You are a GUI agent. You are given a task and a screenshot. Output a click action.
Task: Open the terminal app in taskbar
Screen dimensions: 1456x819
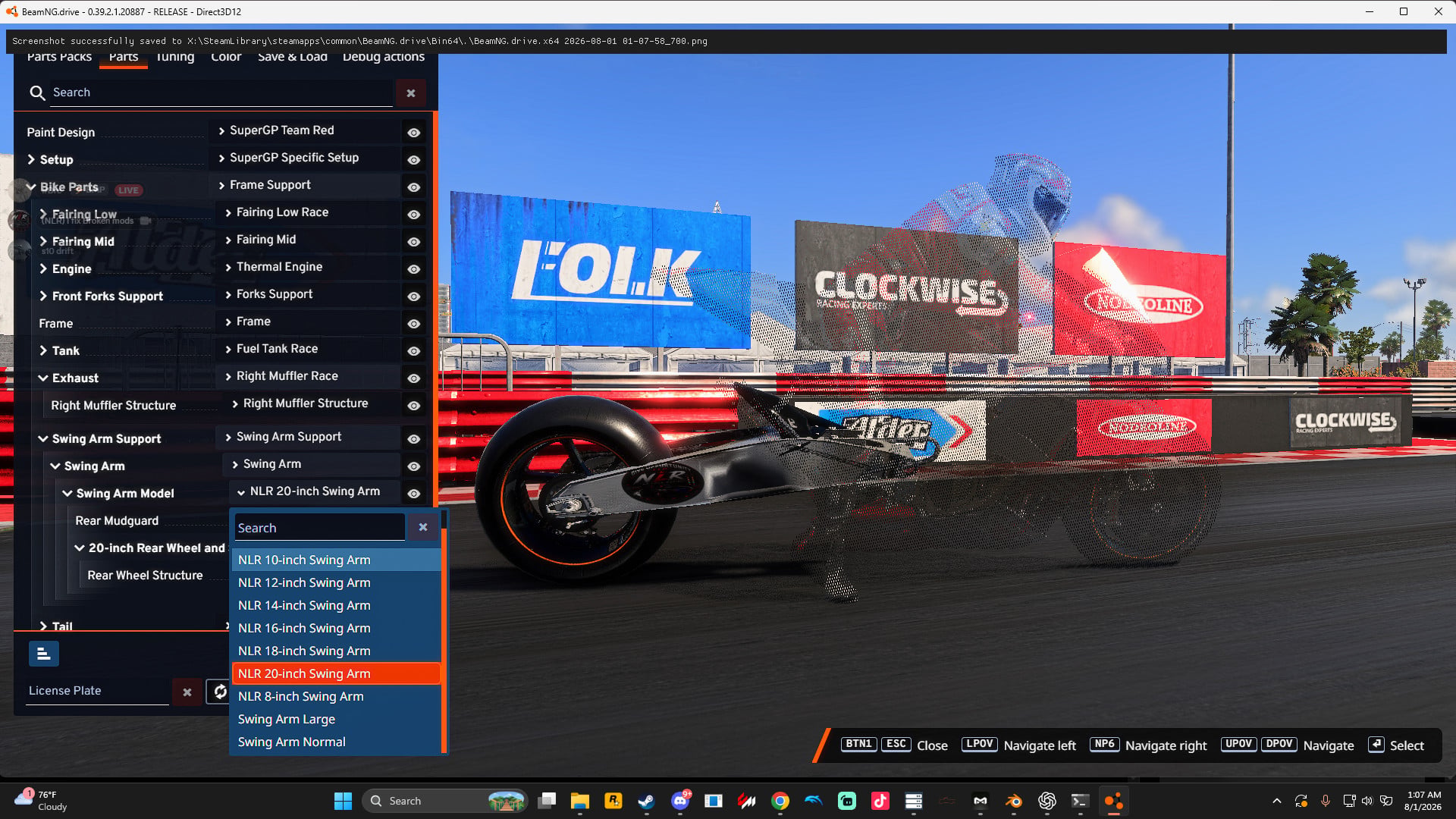point(1081,801)
